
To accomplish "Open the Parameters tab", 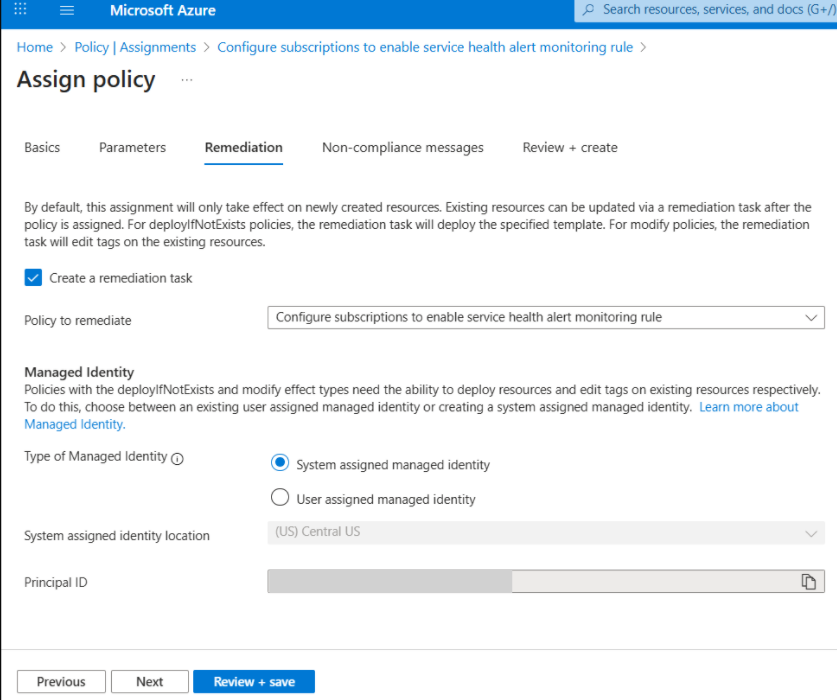I will tap(132, 147).
